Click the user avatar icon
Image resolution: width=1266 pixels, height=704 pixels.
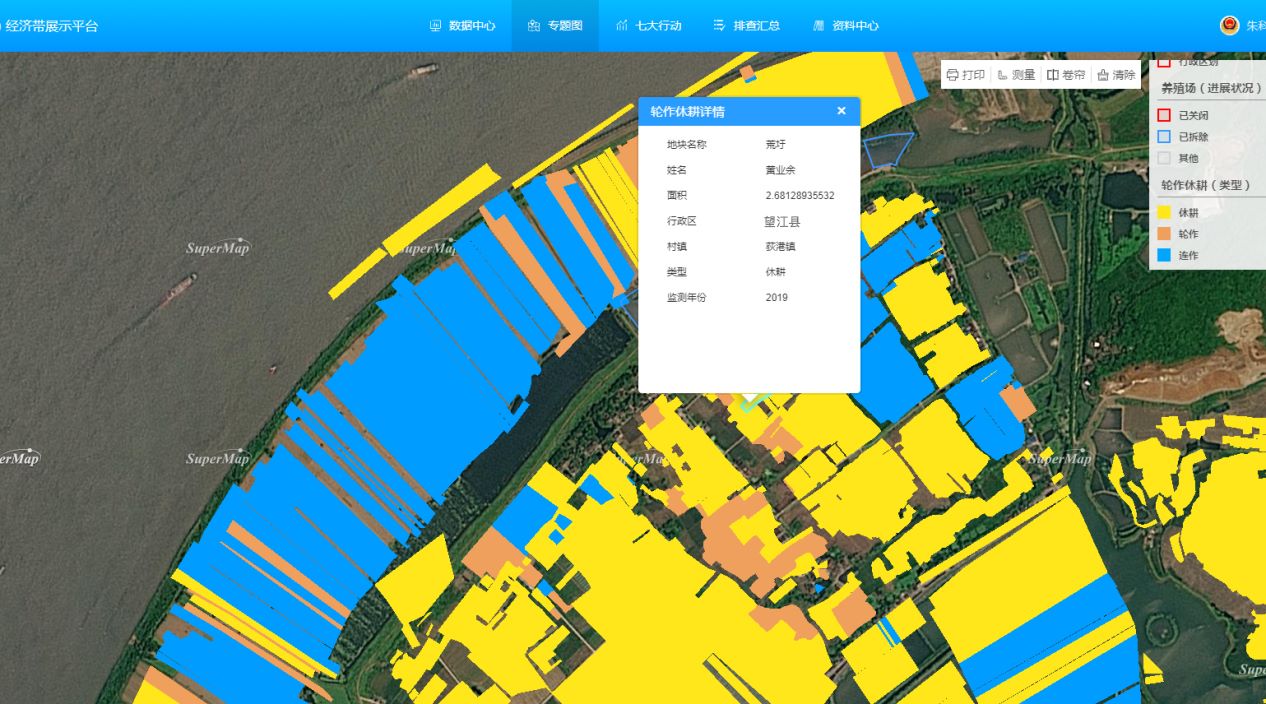(1229, 26)
